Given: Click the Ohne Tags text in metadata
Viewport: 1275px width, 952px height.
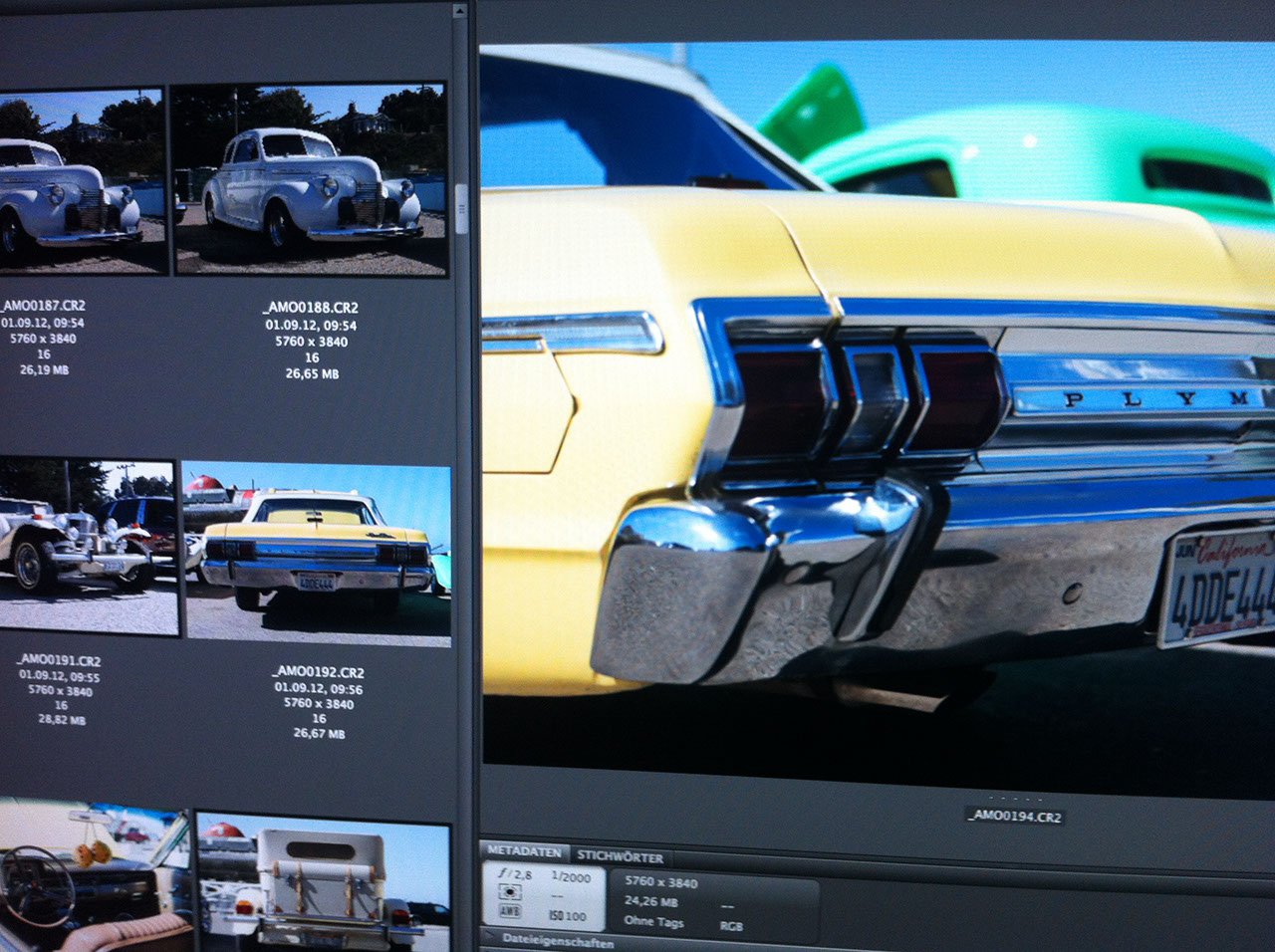Looking at the screenshot, I should pyautogui.click(x=654, y=921).
